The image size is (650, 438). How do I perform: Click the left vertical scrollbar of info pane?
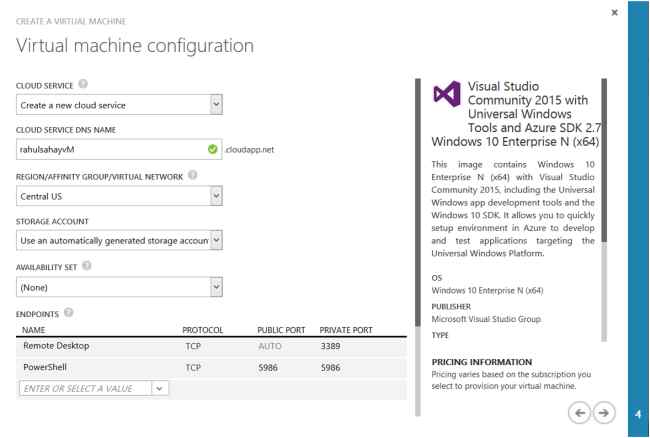pos(418,247)
